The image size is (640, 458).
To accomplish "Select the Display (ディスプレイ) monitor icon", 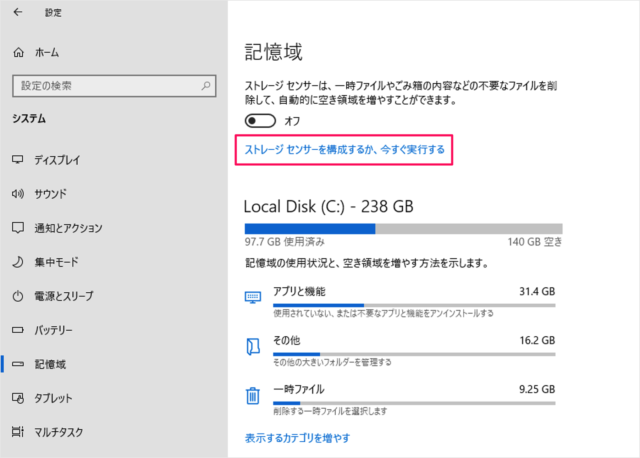I will (x=18, y=160).
